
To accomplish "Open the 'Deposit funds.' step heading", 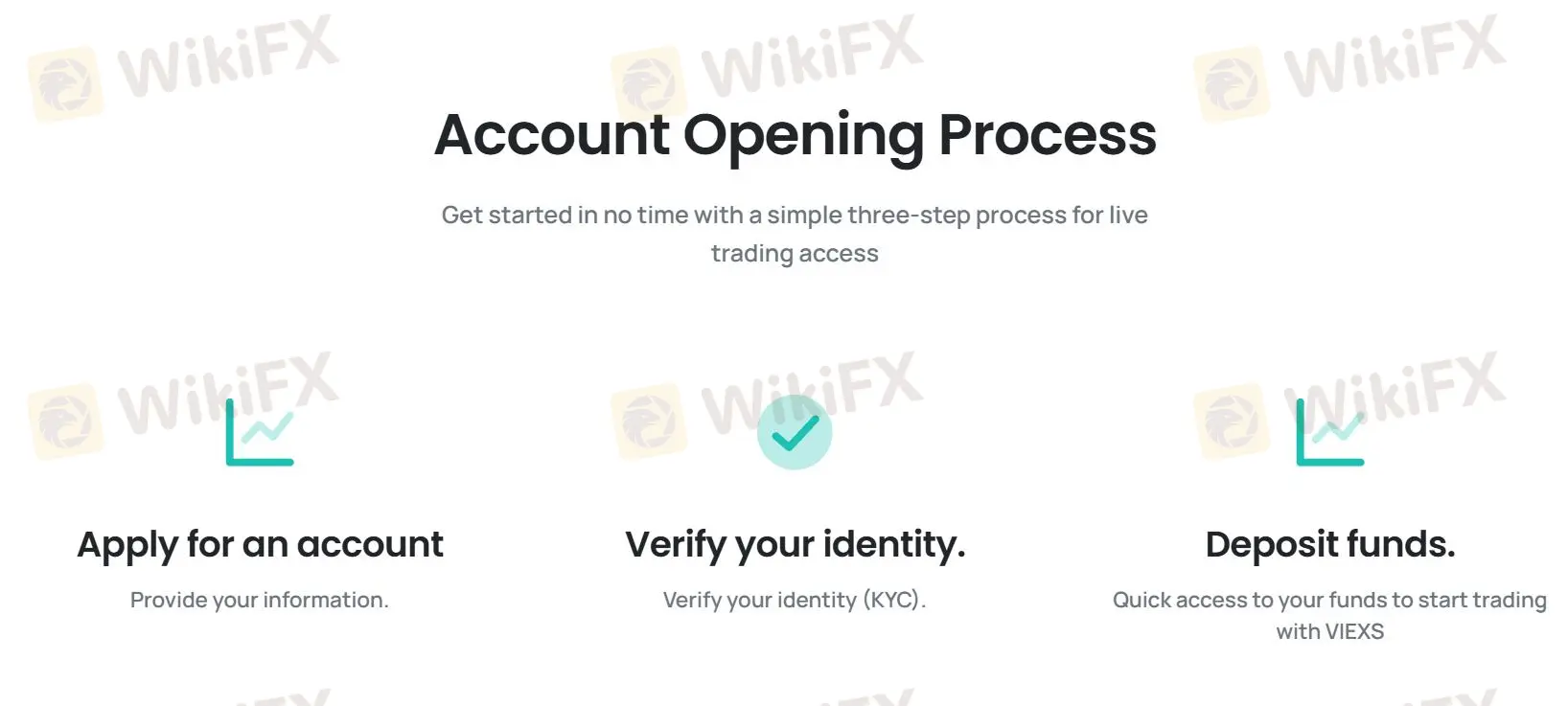I will click(1329, 544).
